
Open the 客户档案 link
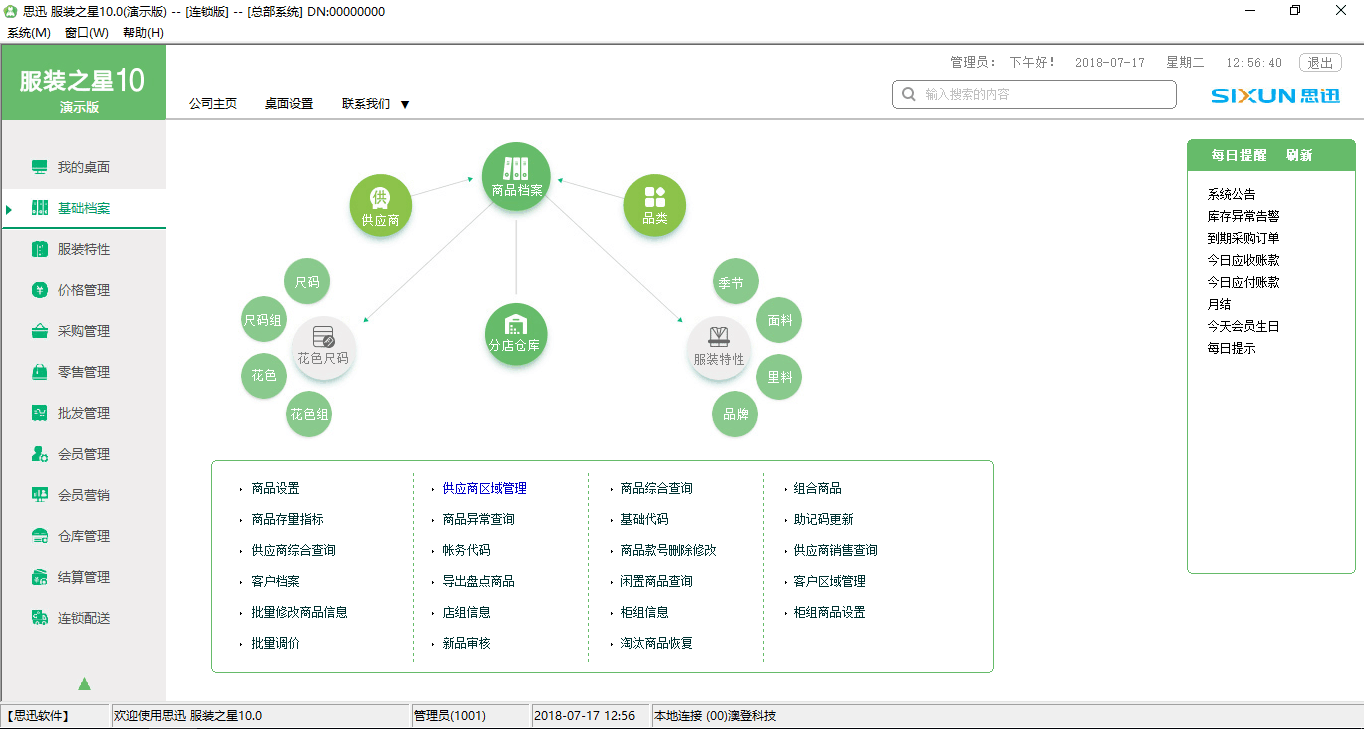pos(276,581)
